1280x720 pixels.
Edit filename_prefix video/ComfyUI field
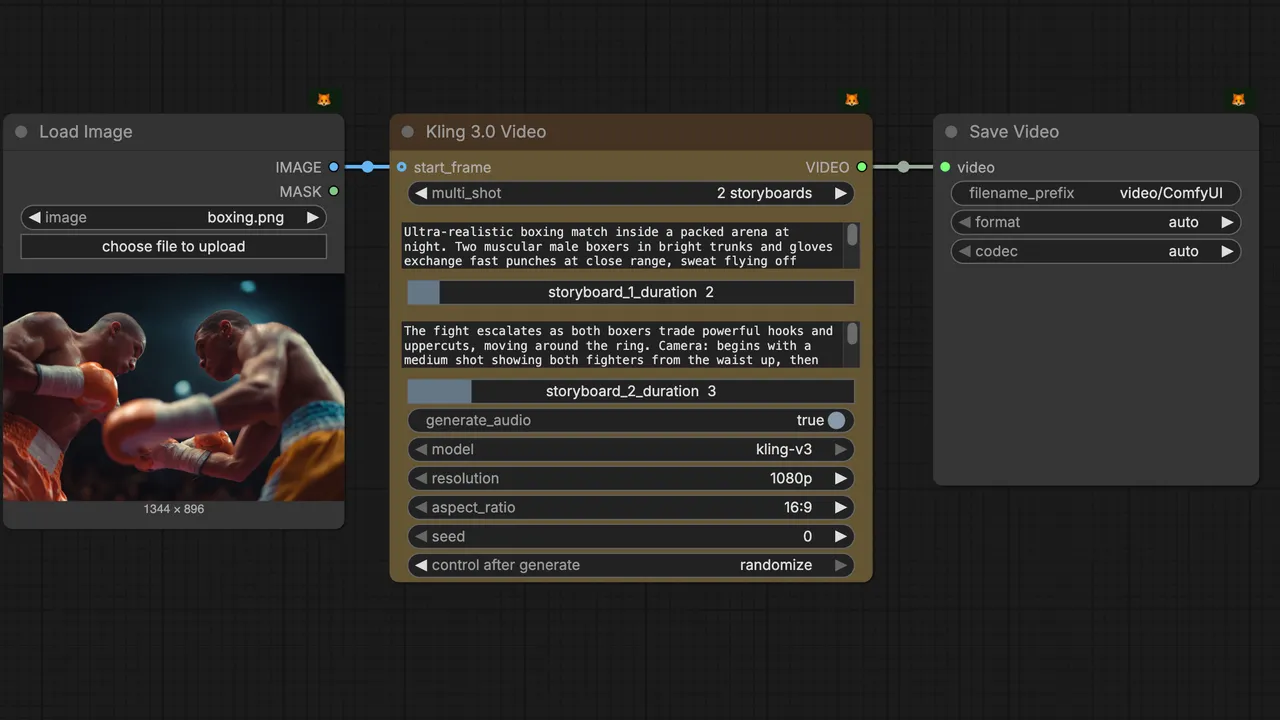(1096, 193)
